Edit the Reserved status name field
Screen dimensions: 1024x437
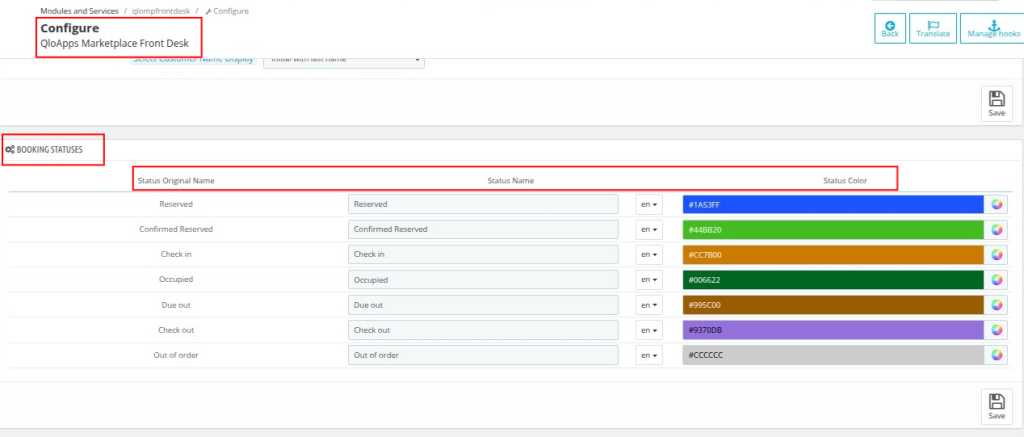tap(483, 204)
